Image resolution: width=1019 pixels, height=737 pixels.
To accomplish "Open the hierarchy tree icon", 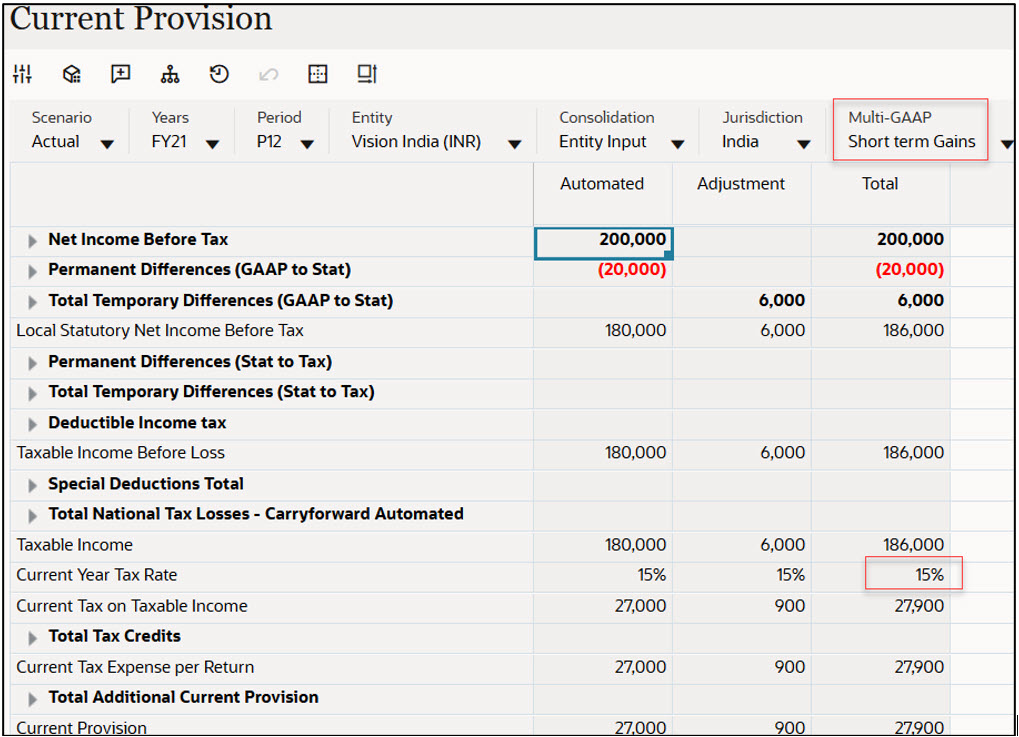I will click(x=170, y=74).
